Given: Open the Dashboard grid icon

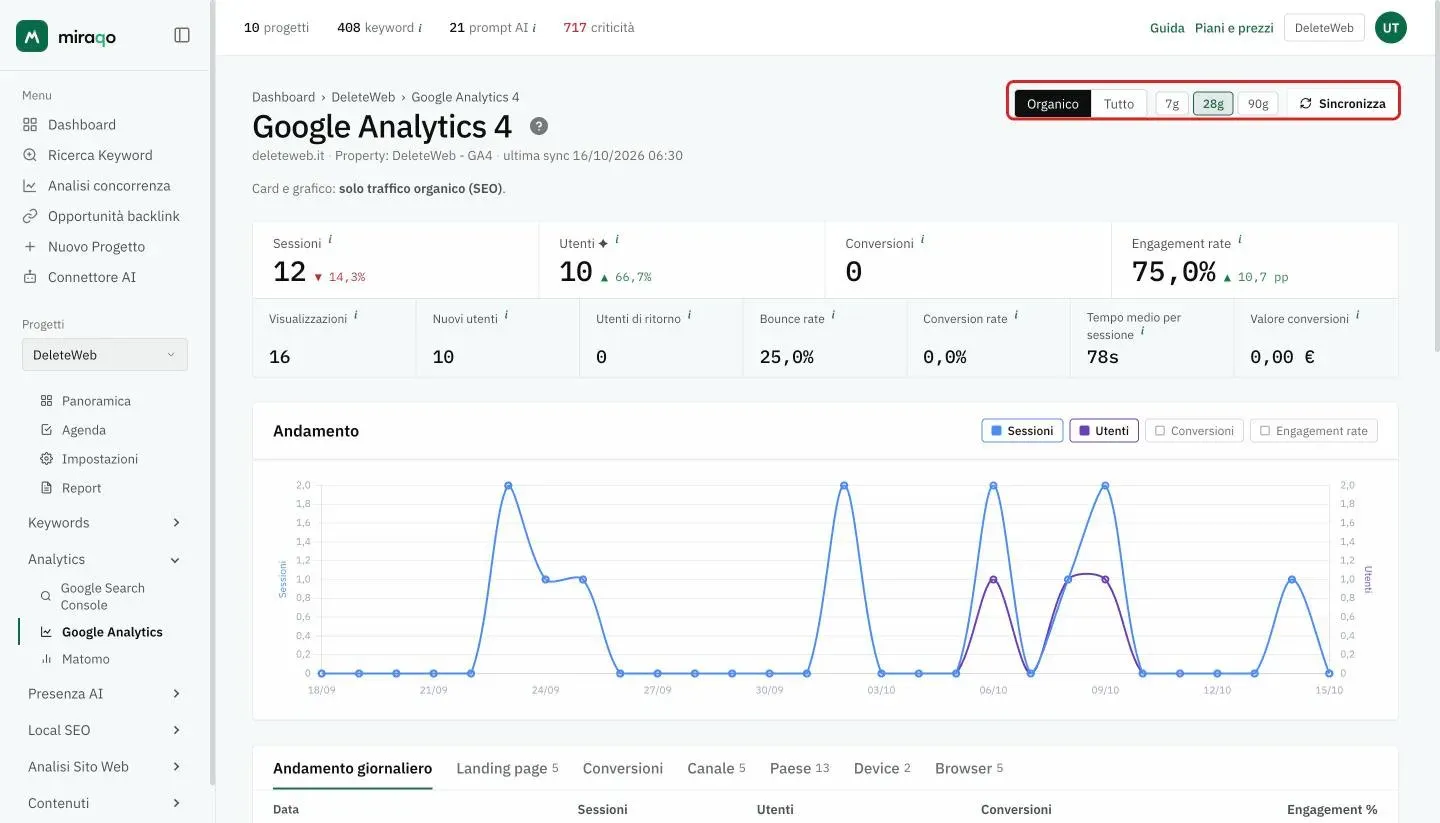Looking at the screenshot, I should click(x=29, y=125).
